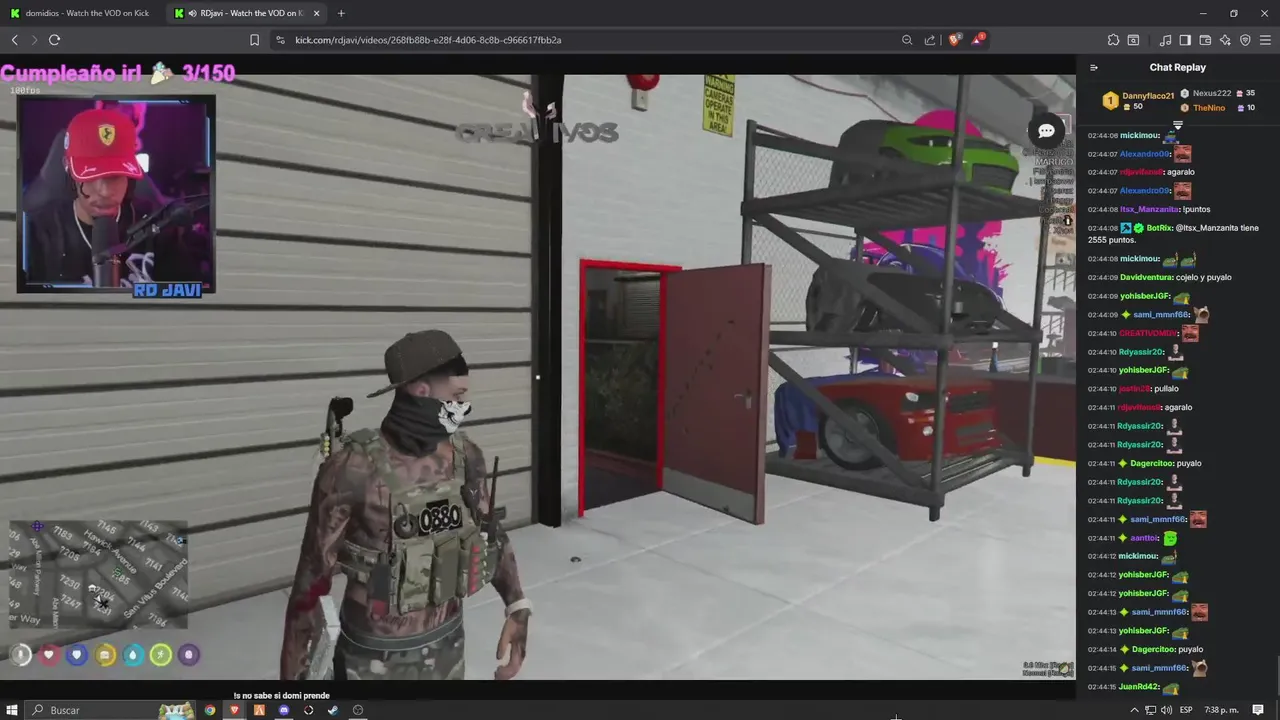1280x720 pixels.
Task: Expand the gift leaderboard handle
Action: coord(1177,125)
